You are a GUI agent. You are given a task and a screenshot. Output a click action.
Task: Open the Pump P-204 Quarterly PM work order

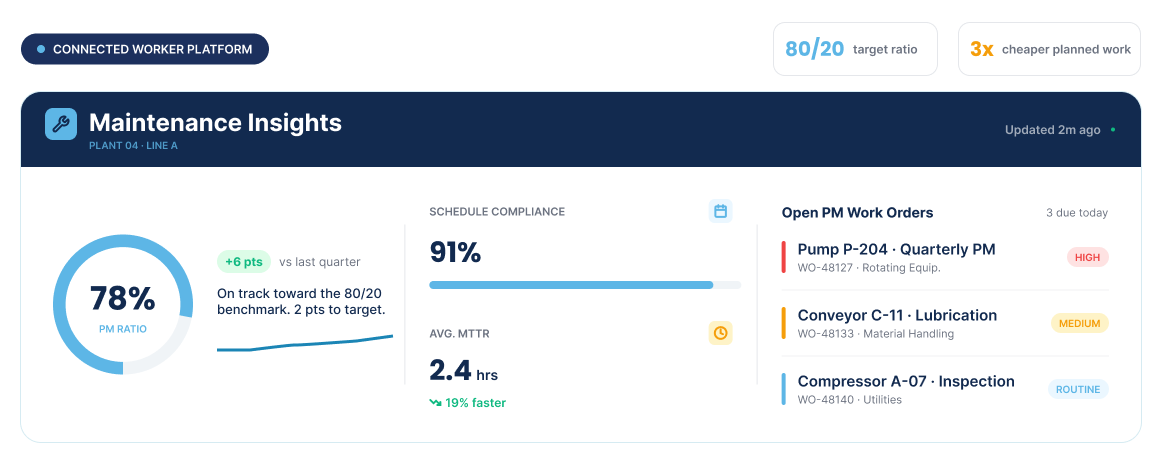coord(945,257)
